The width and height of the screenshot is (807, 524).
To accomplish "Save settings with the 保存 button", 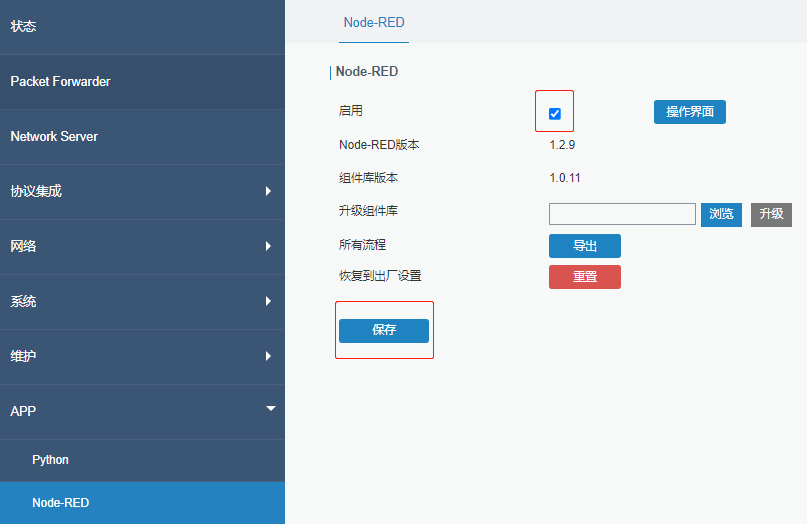I will tap(384, 330).
